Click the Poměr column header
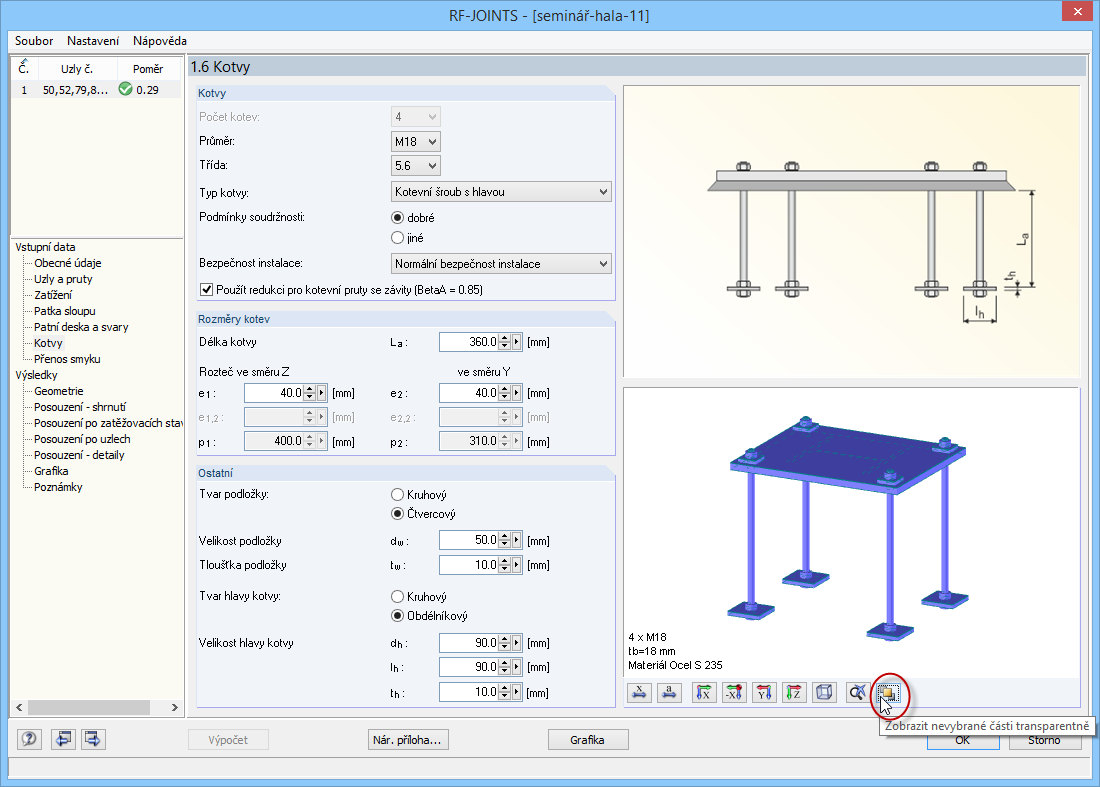The image size is (1100, 787). (x=148, y=69)
